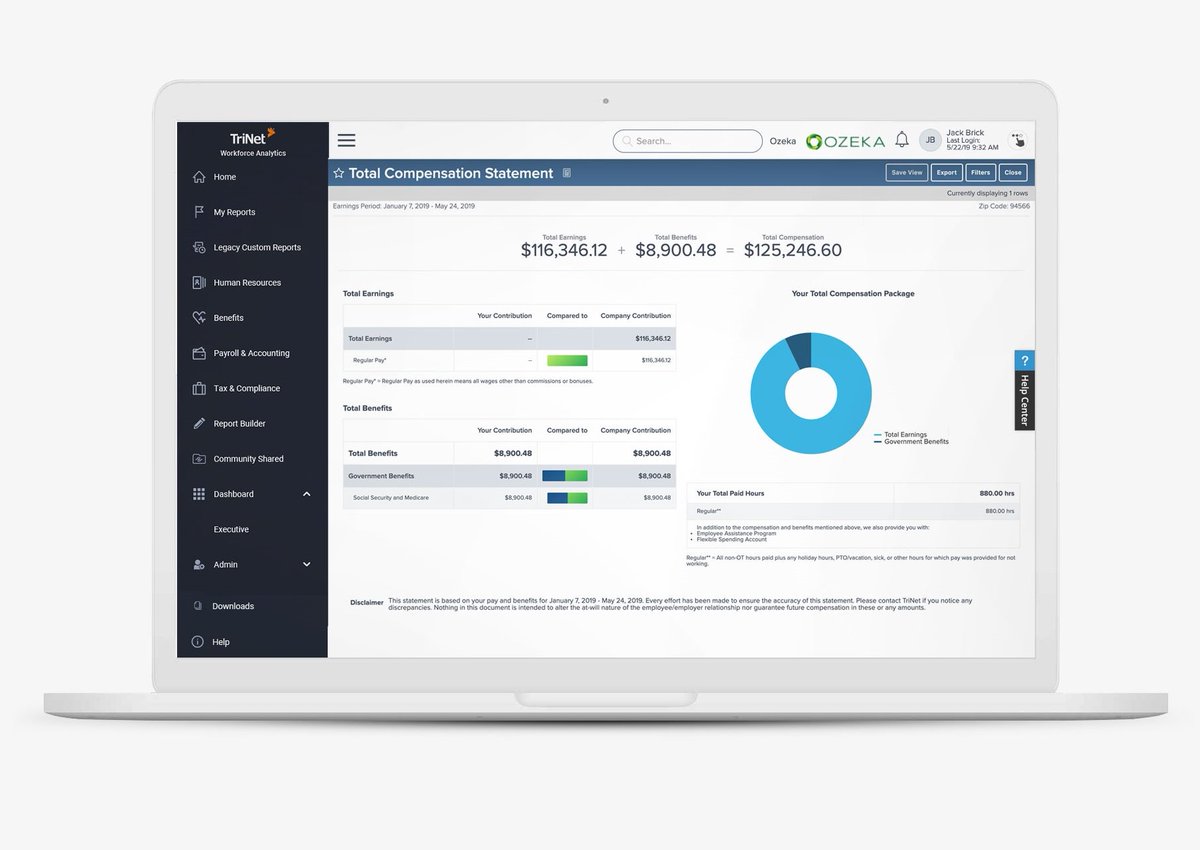
Task: Expand the Admin menu chevron
Action: click(307, 565)
